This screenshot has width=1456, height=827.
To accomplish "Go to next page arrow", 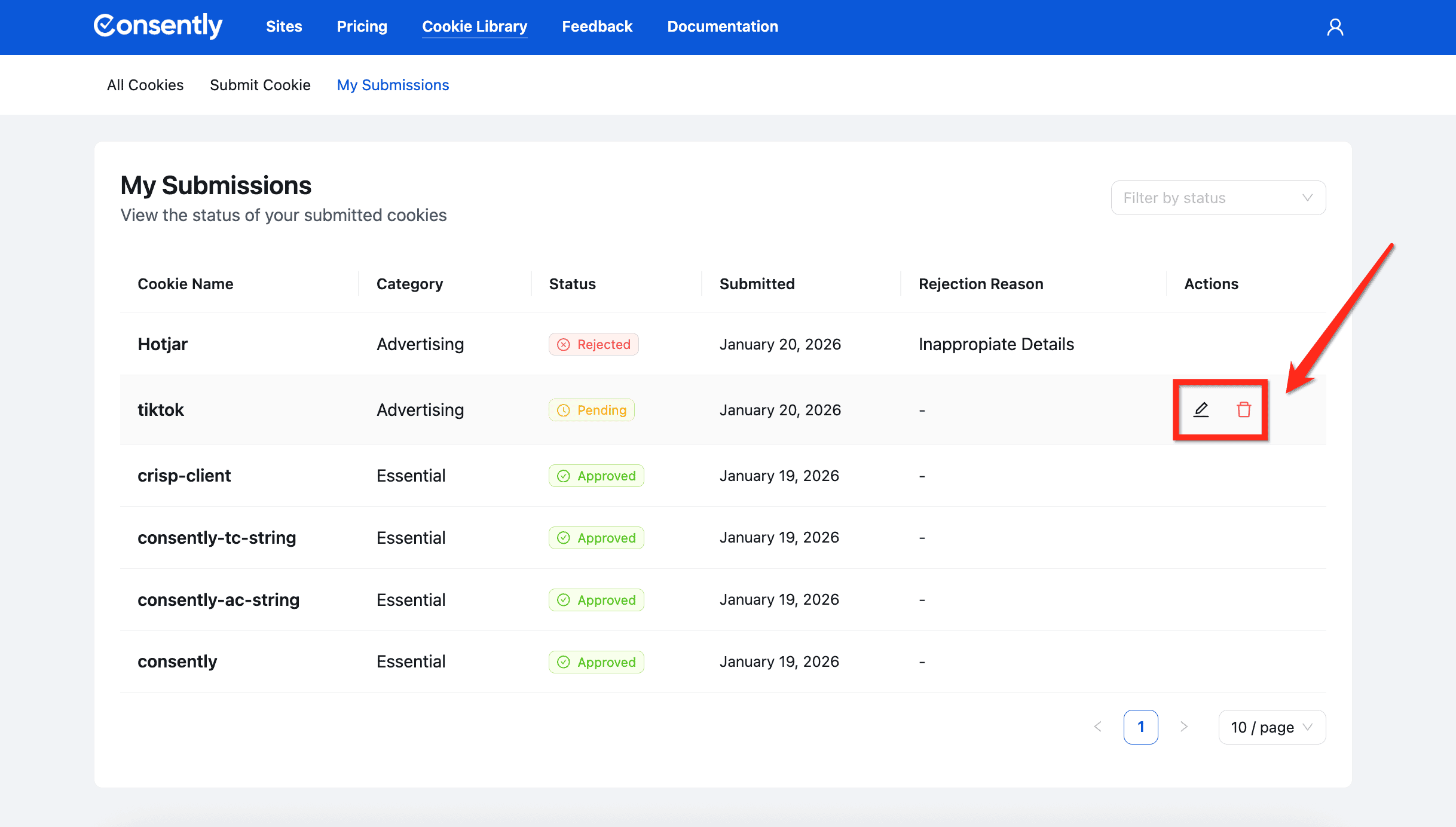I will click(1183, 727).
